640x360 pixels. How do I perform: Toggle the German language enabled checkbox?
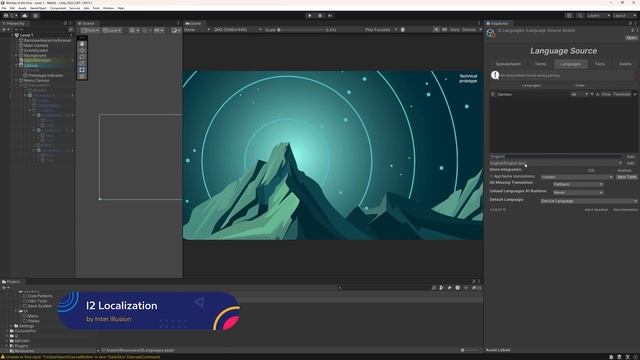point(635,94)
